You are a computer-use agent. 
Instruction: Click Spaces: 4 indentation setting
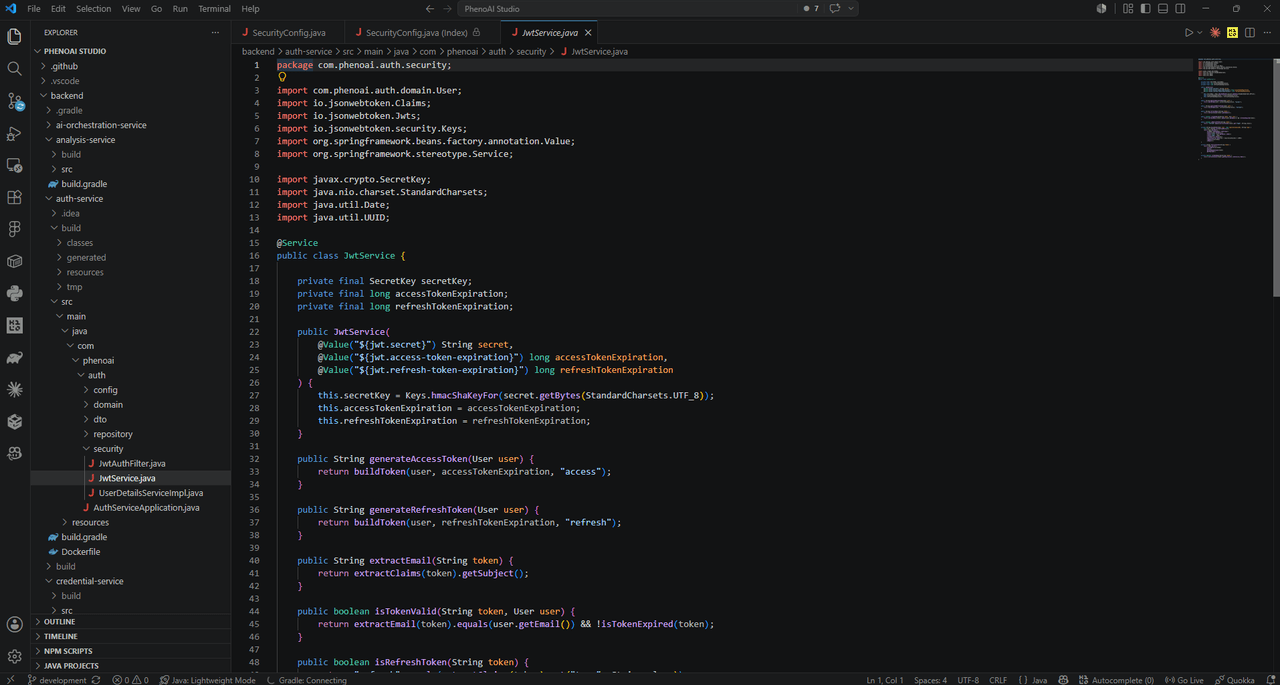coord(930,680)
